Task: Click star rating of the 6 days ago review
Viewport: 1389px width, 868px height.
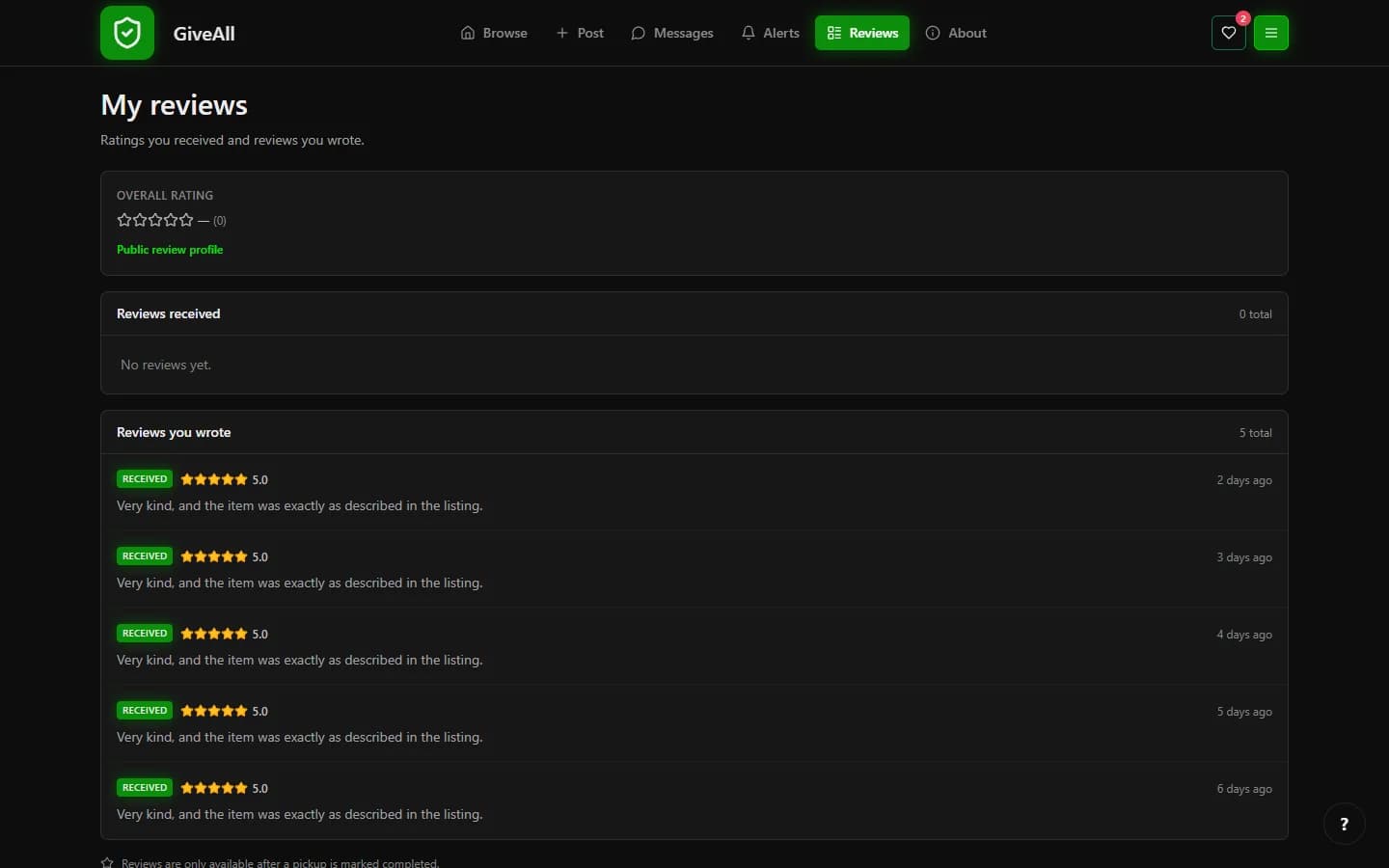Action: click(214, 788)
